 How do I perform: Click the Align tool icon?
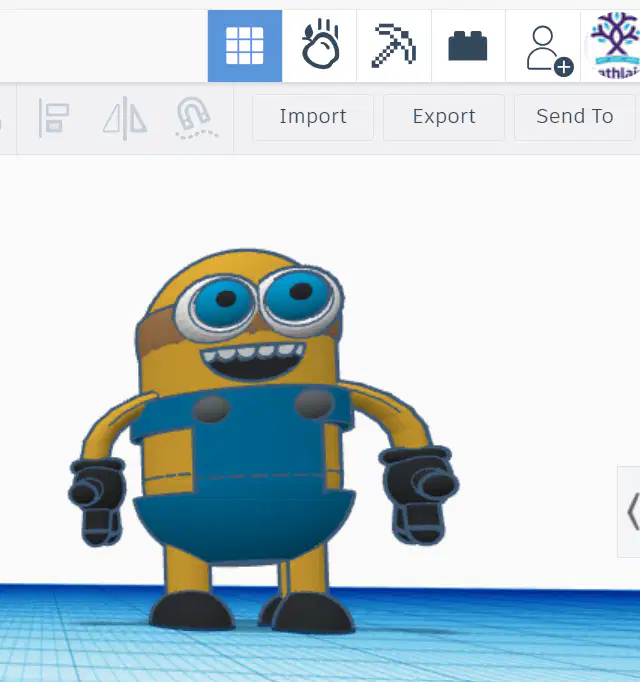[54, 117]
